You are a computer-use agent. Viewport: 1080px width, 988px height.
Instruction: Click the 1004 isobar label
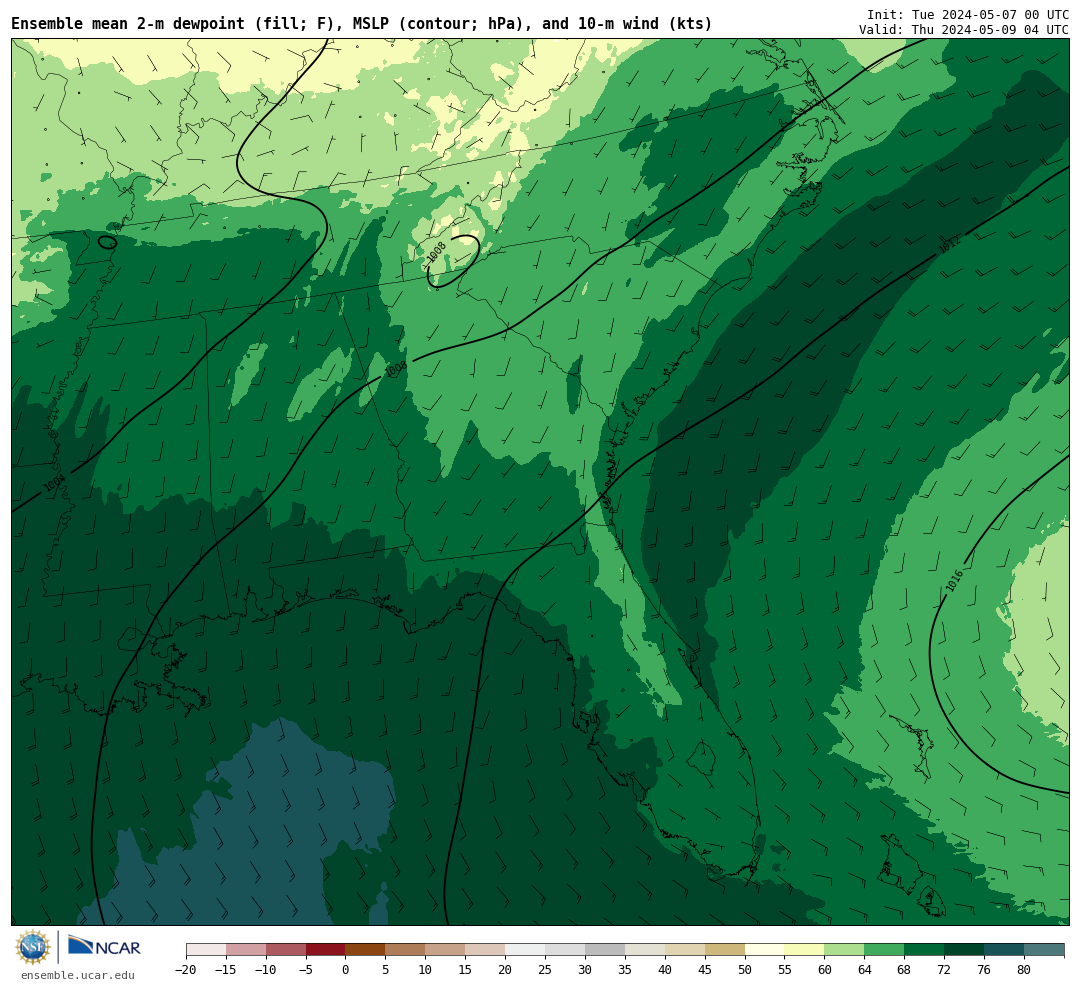coord(54,482)
